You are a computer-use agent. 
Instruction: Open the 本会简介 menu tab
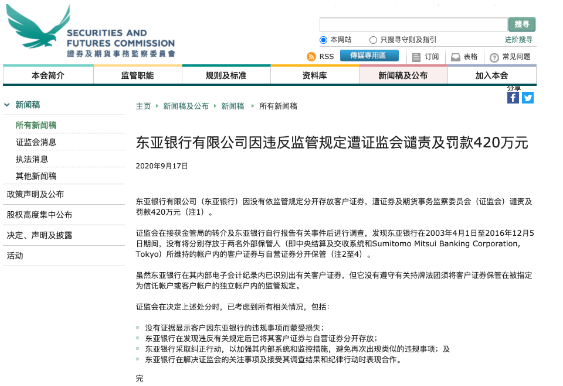[48, 75]
